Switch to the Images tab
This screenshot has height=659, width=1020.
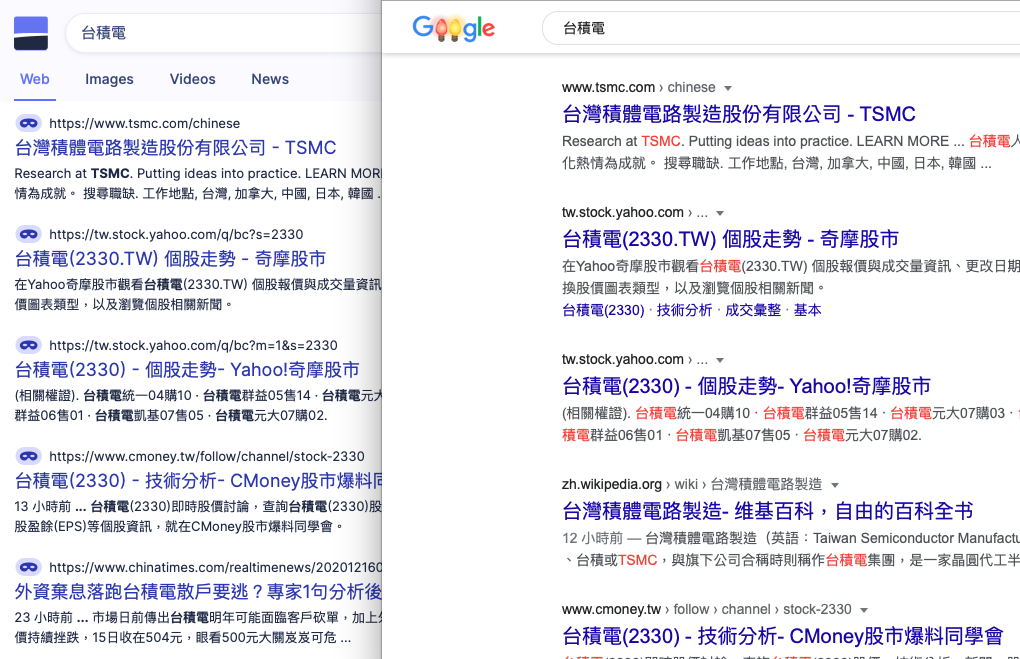[109, 79]
